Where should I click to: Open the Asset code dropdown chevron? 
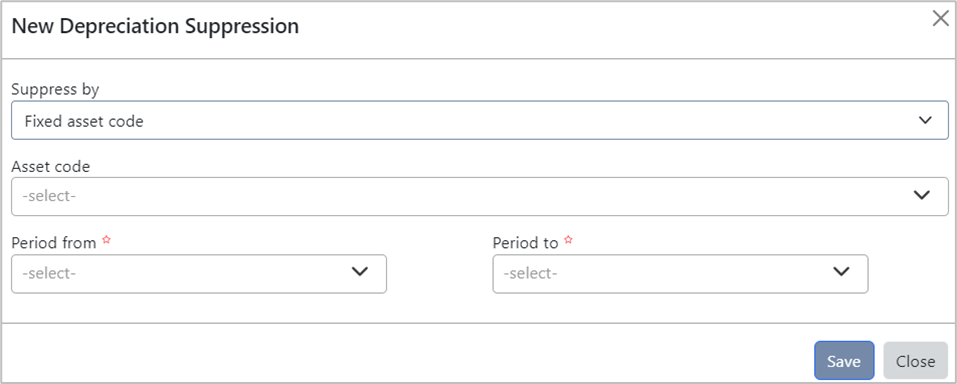pyautogui.click(x=922, y=195)
